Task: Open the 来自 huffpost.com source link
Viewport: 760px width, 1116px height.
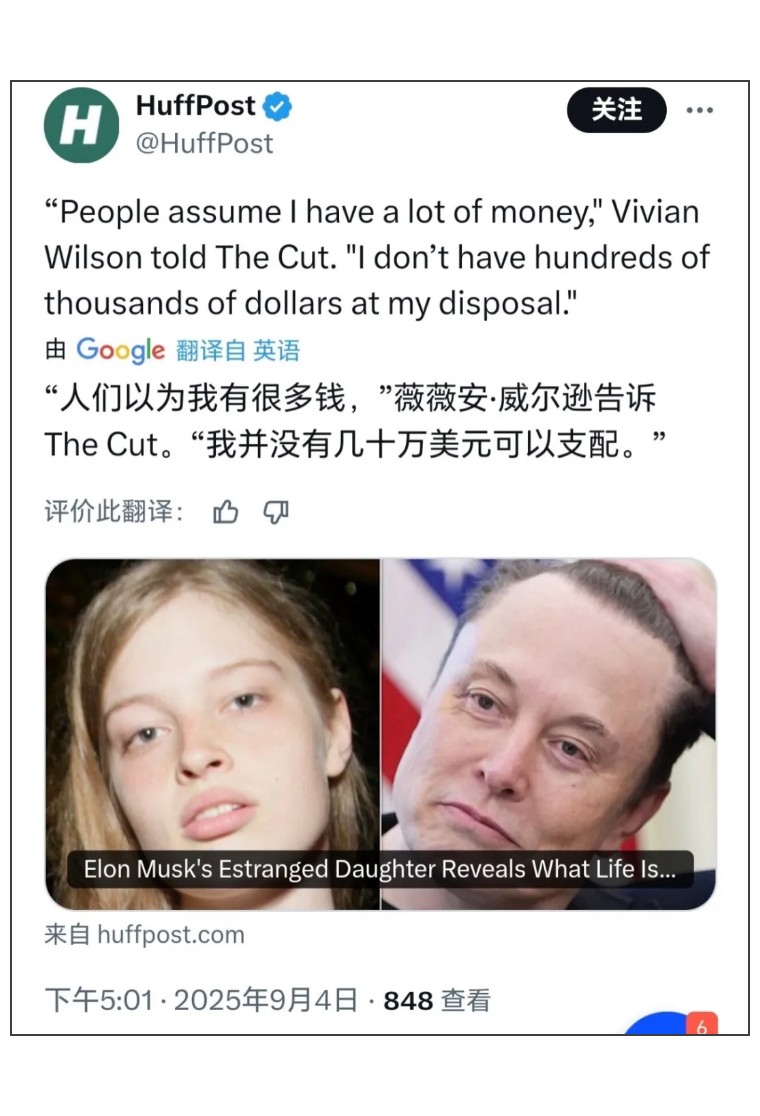Action: 144,935
